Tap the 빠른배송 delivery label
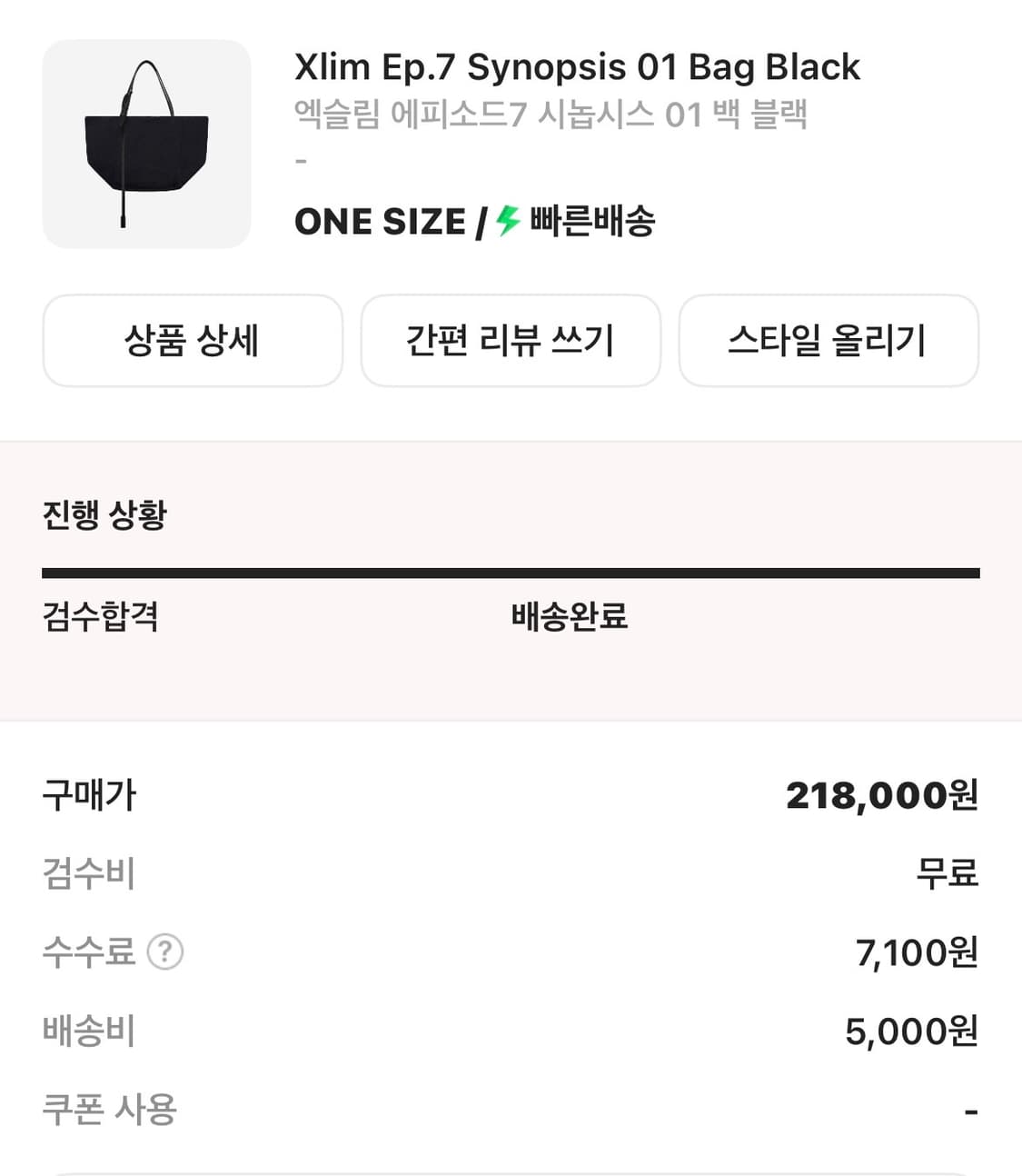Viewport: 1022px width, 1176px height. click(592, 221)
